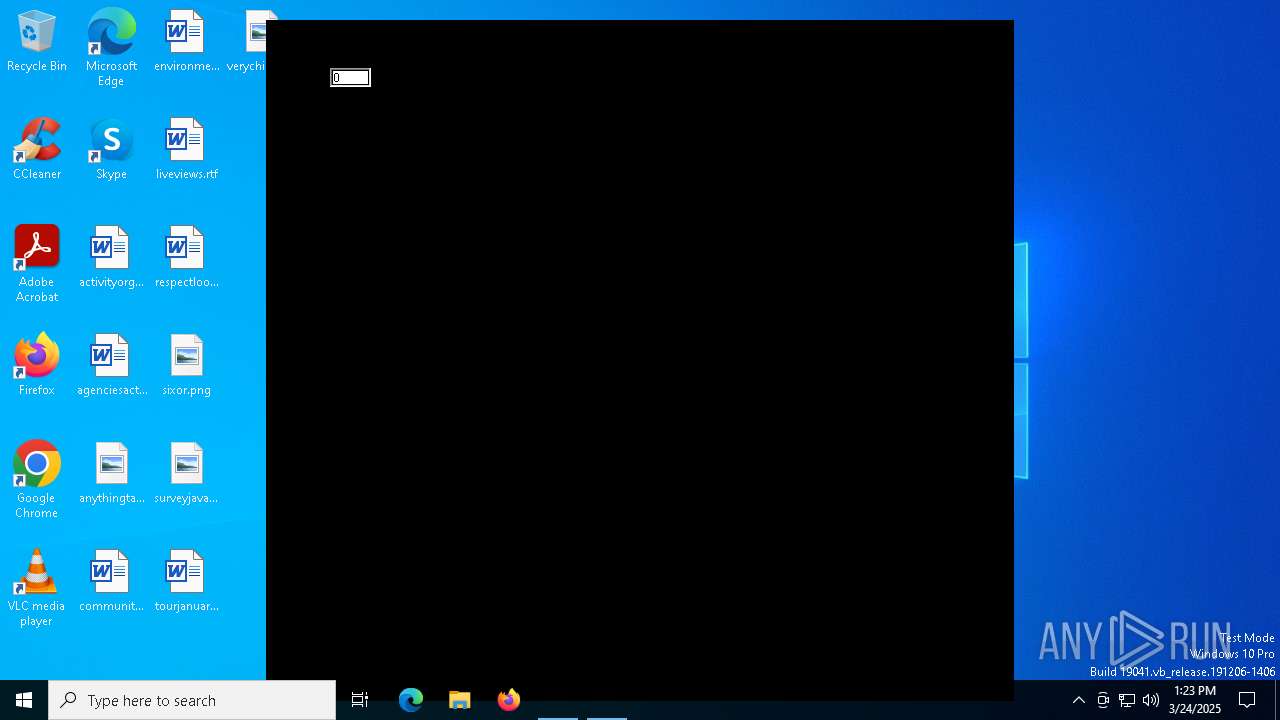The width and height of the screenshot is (1280, 720).
Task: Select the anythingta... image file
Action: click(111, 474)
